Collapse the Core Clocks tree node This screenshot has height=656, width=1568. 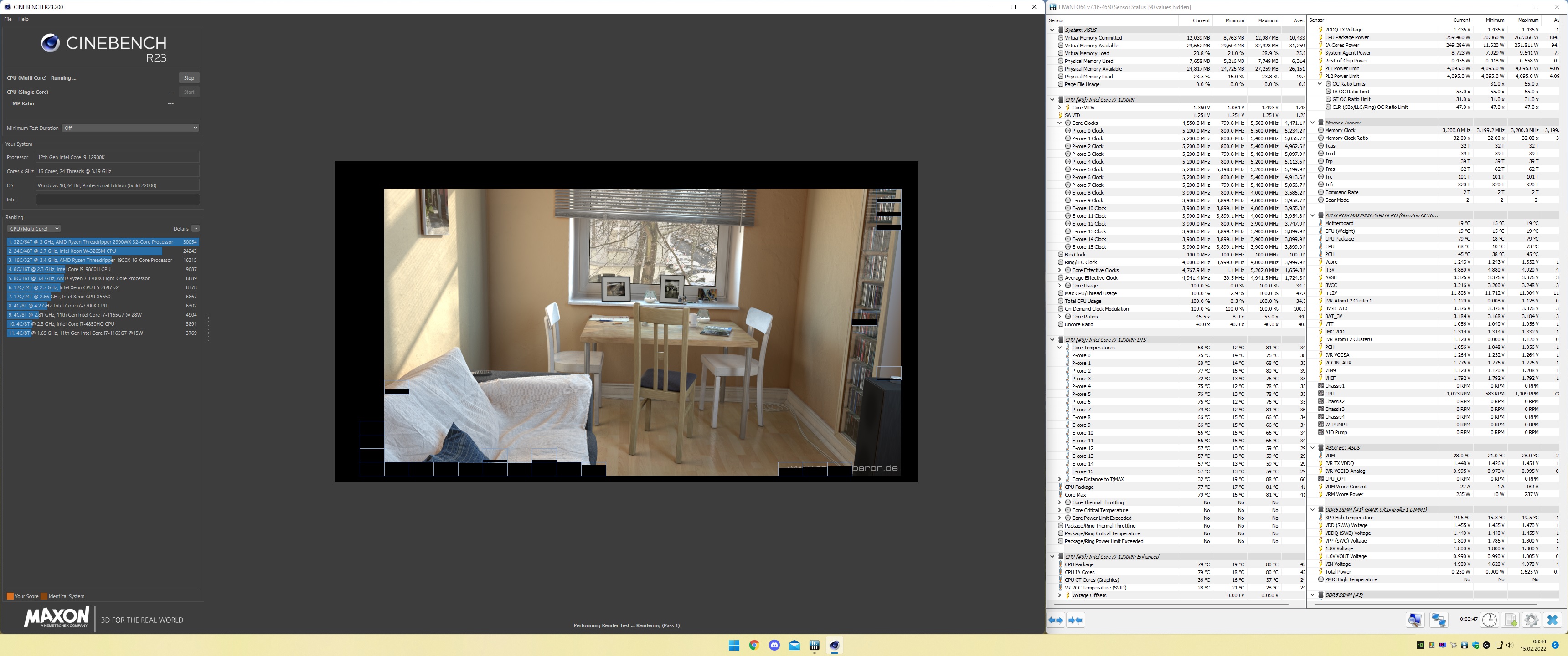(x=1060, y=123)
